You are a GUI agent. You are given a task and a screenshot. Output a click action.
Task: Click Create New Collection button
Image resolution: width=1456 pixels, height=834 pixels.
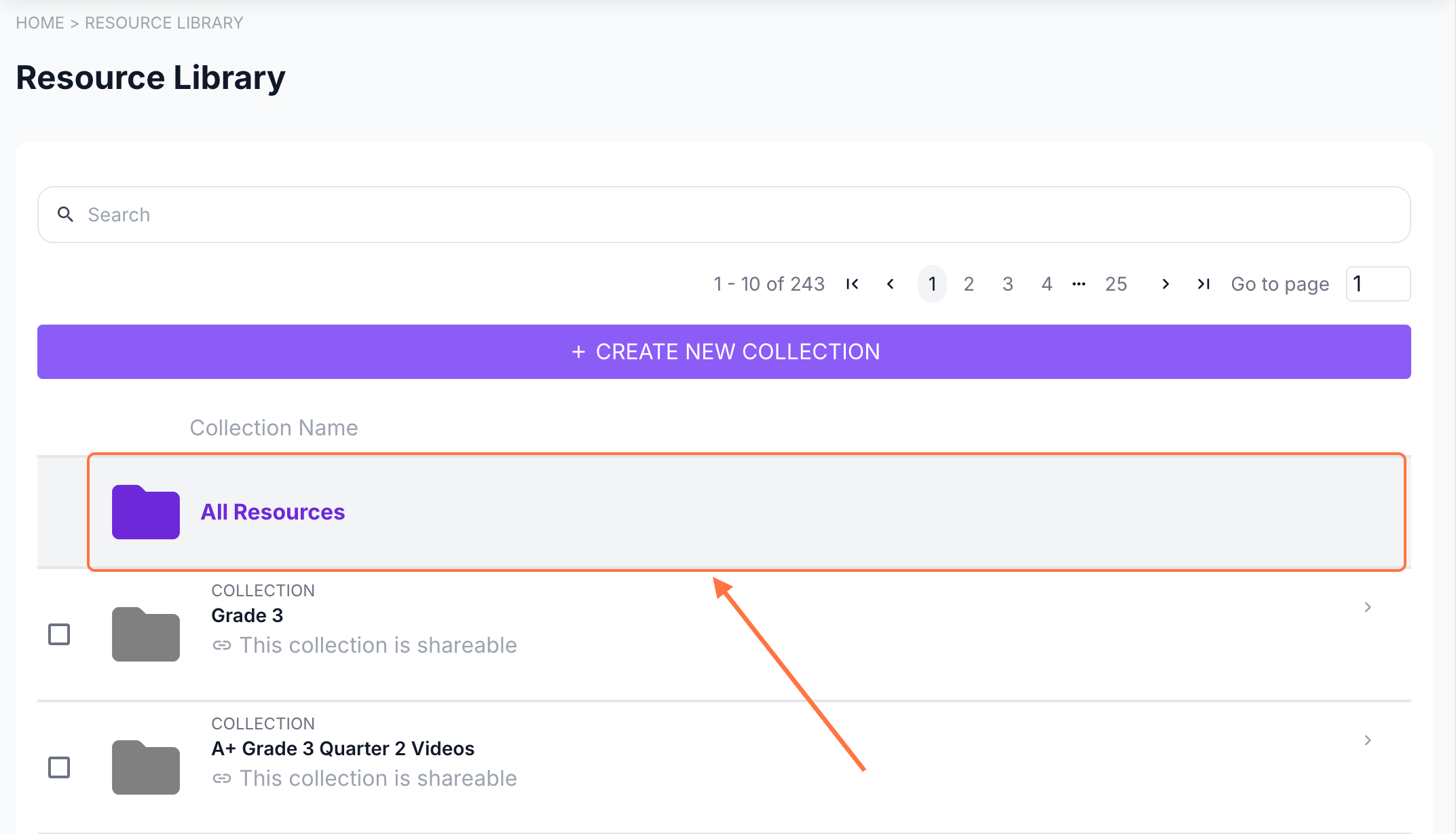tap(724, 352)
